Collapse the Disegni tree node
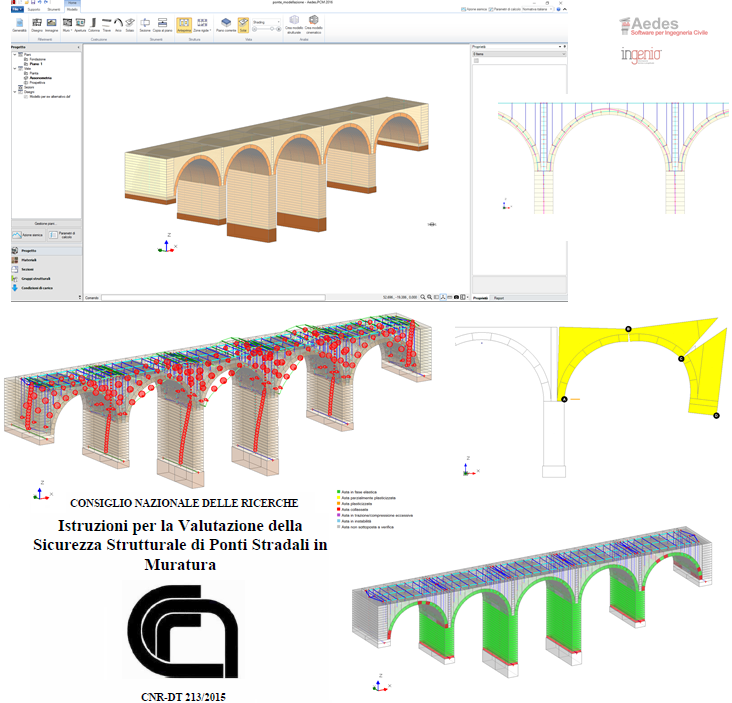Screen dimensions: 732x703 point(14,92)
